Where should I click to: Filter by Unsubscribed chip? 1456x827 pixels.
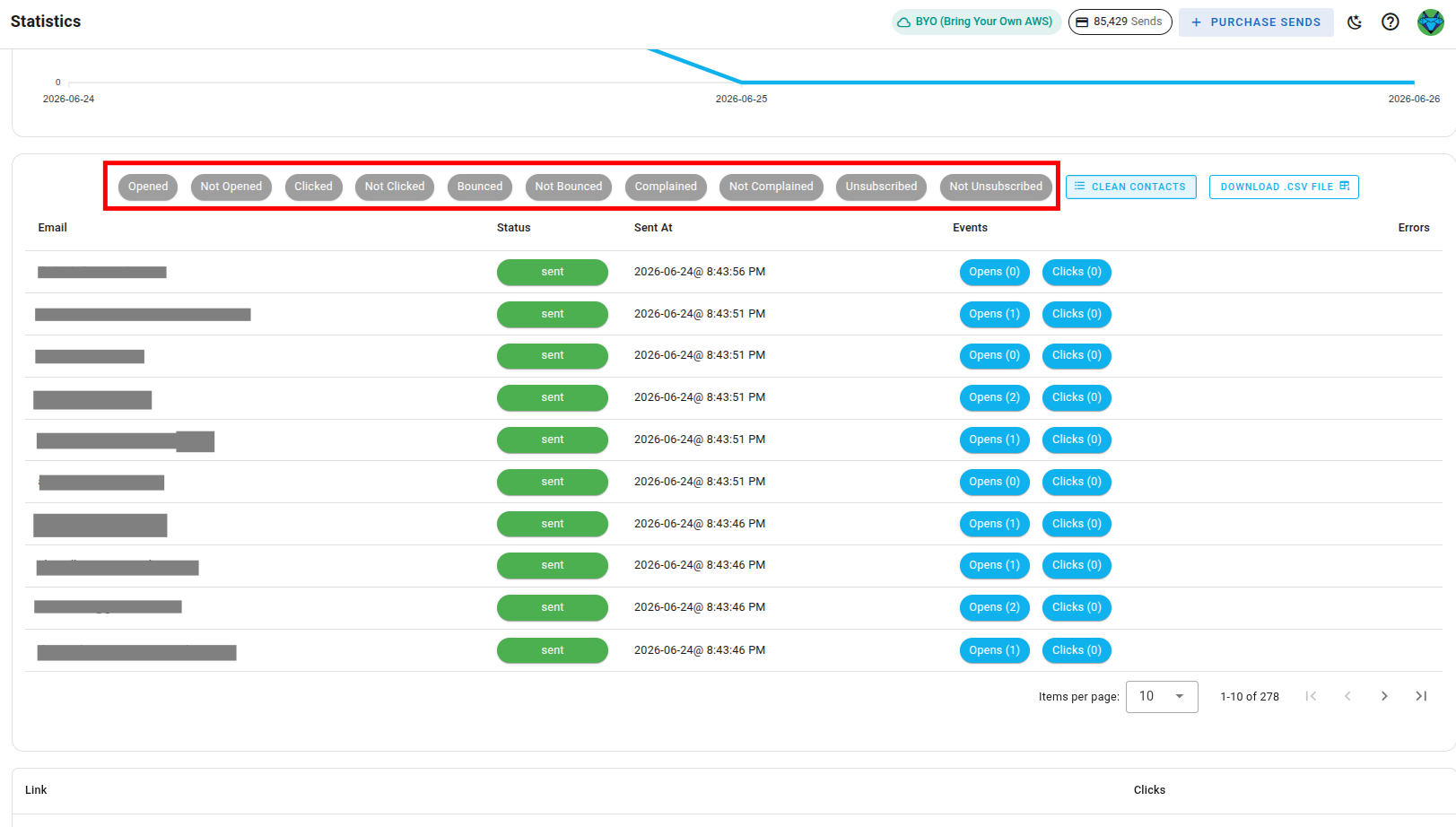point(881,187)
